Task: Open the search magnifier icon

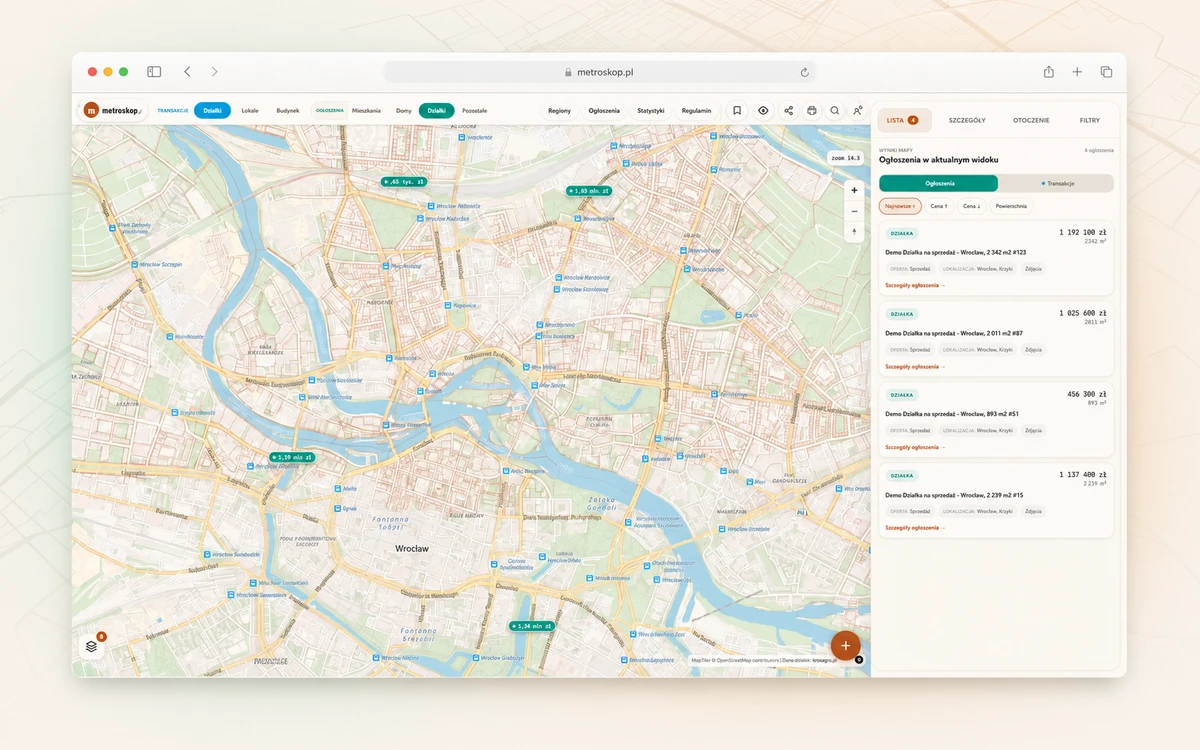Action: (x=835, y=111)
